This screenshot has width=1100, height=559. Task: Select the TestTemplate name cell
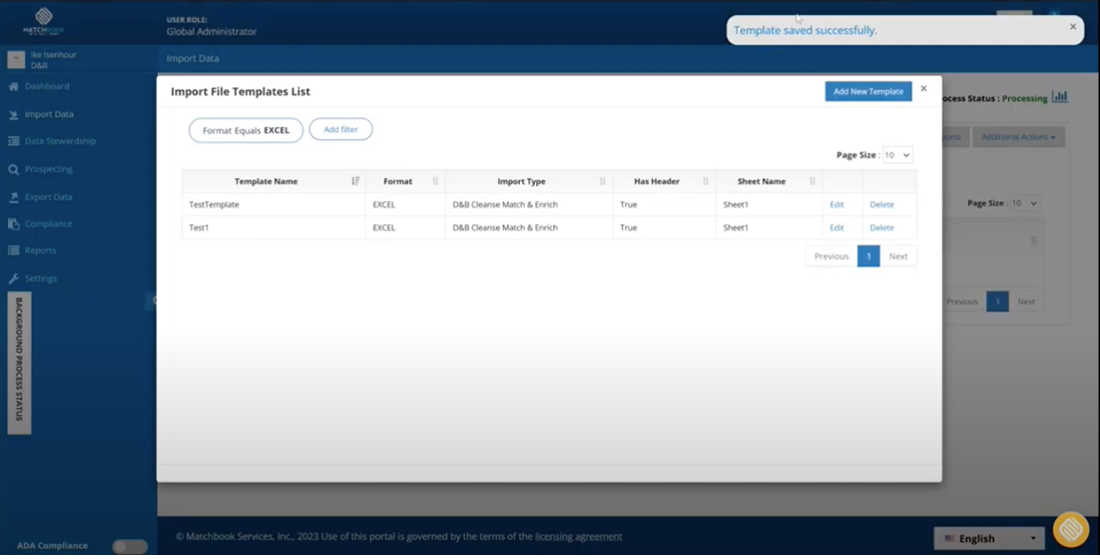pyautogui.click(x=274, y=205)
